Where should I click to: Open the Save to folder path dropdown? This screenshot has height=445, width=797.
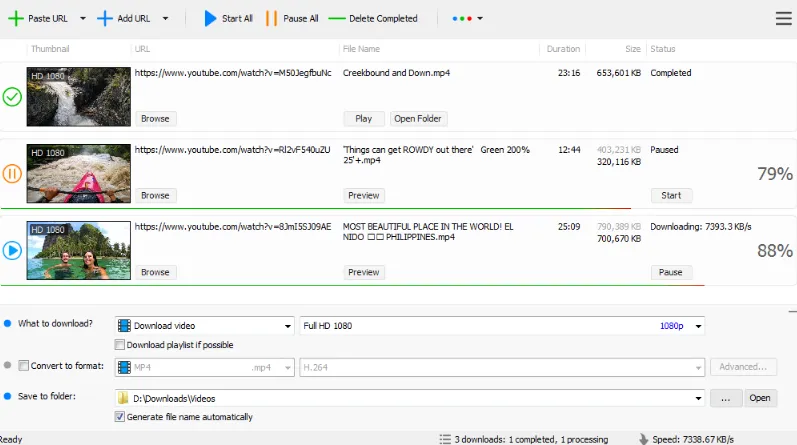(x=698, y=398)
